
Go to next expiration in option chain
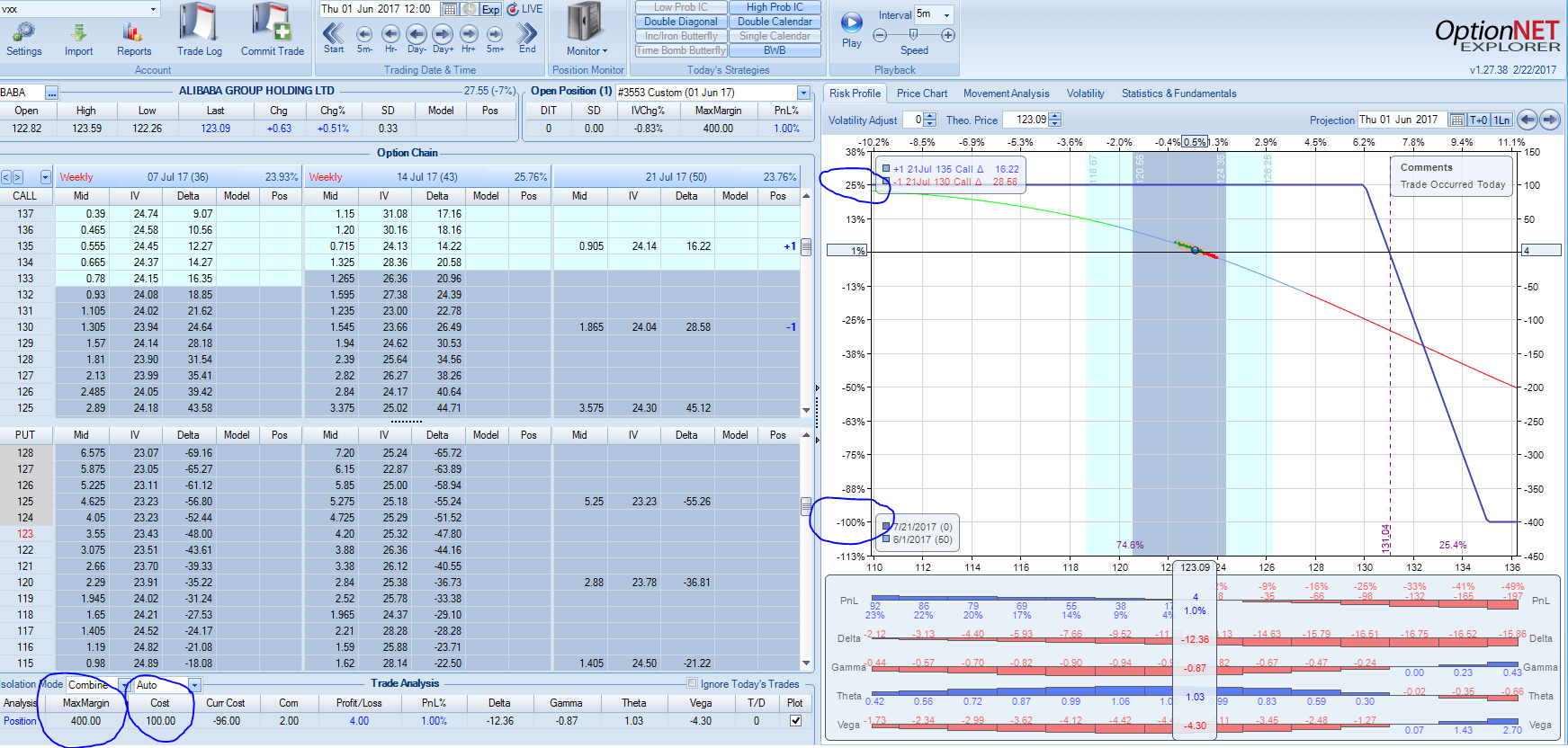click(18, 177)
